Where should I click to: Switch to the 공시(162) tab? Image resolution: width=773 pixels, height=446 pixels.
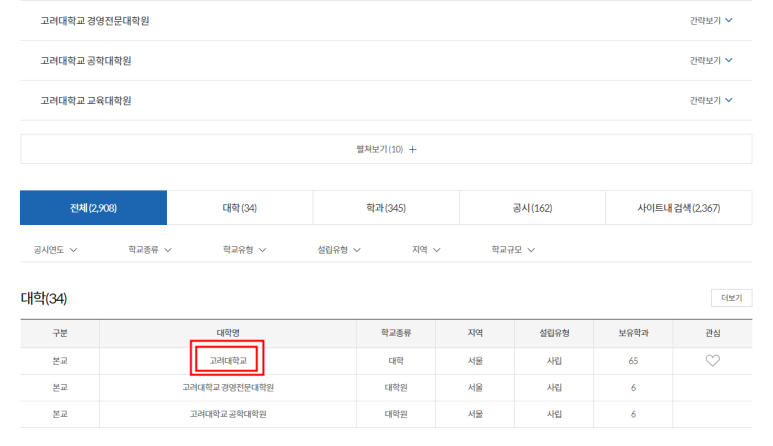[532, 208]
